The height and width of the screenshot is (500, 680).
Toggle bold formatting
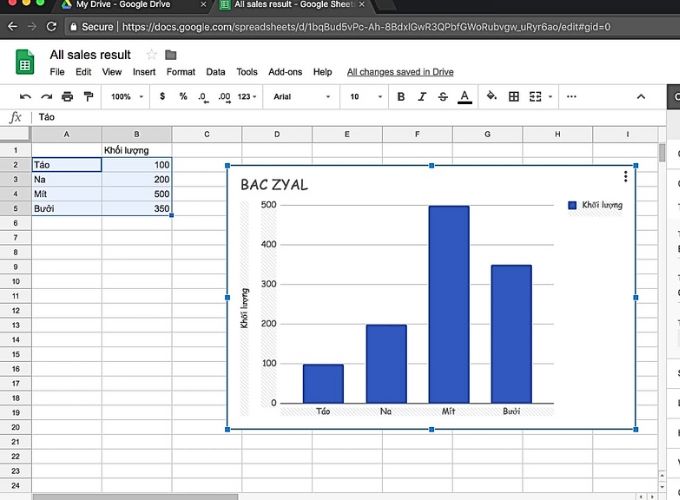point(401,96)
